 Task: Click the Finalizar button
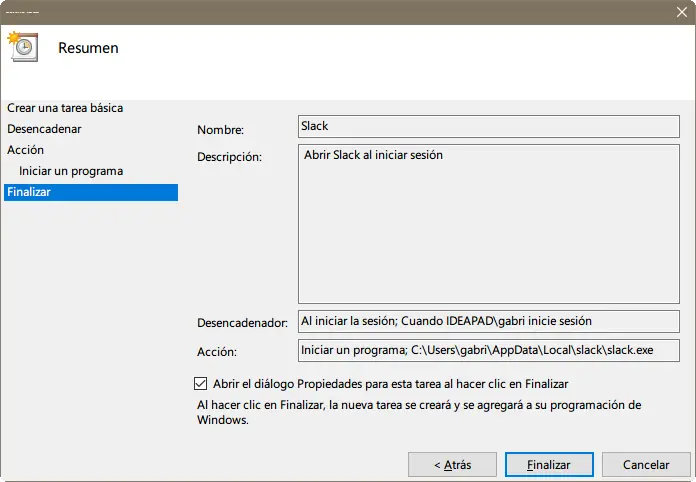[549, 465]
